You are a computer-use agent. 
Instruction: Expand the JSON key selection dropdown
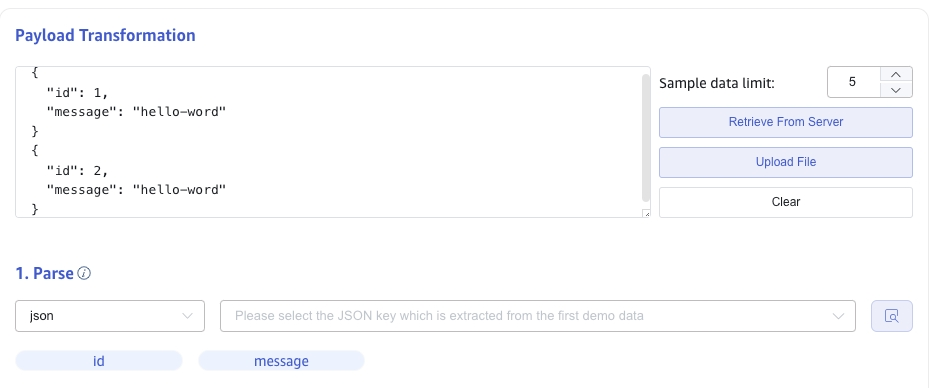(537, 316)
